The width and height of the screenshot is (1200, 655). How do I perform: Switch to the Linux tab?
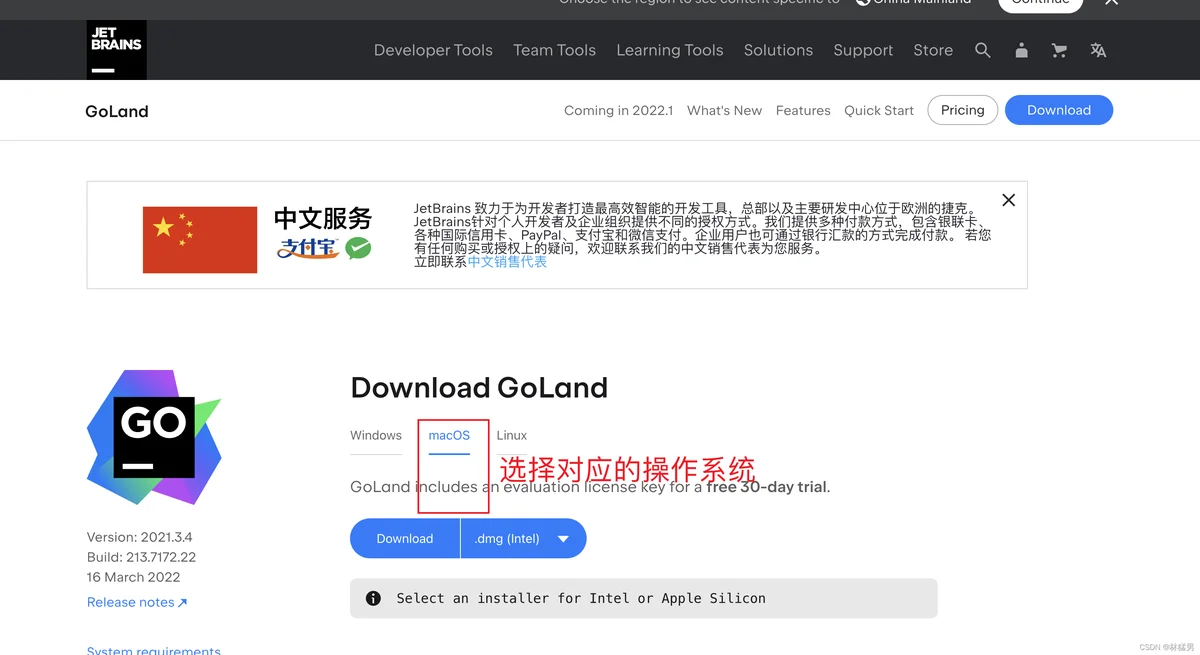click(512, 435)
